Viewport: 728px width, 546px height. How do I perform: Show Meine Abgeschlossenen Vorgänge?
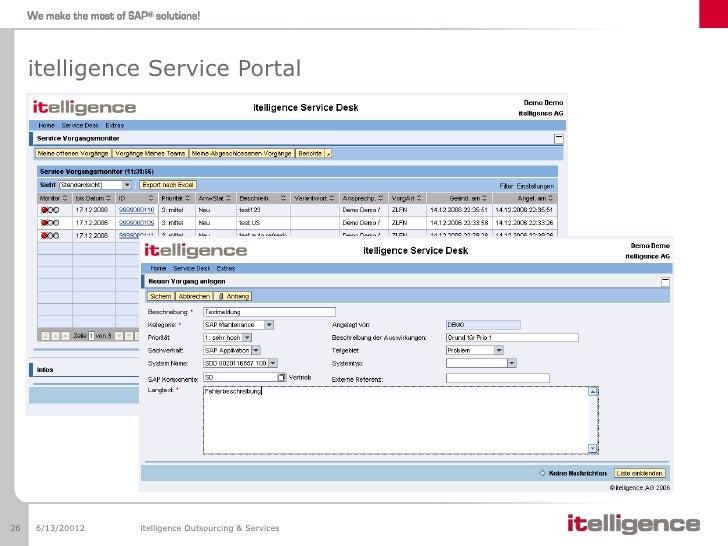click(x=241, y=153)
